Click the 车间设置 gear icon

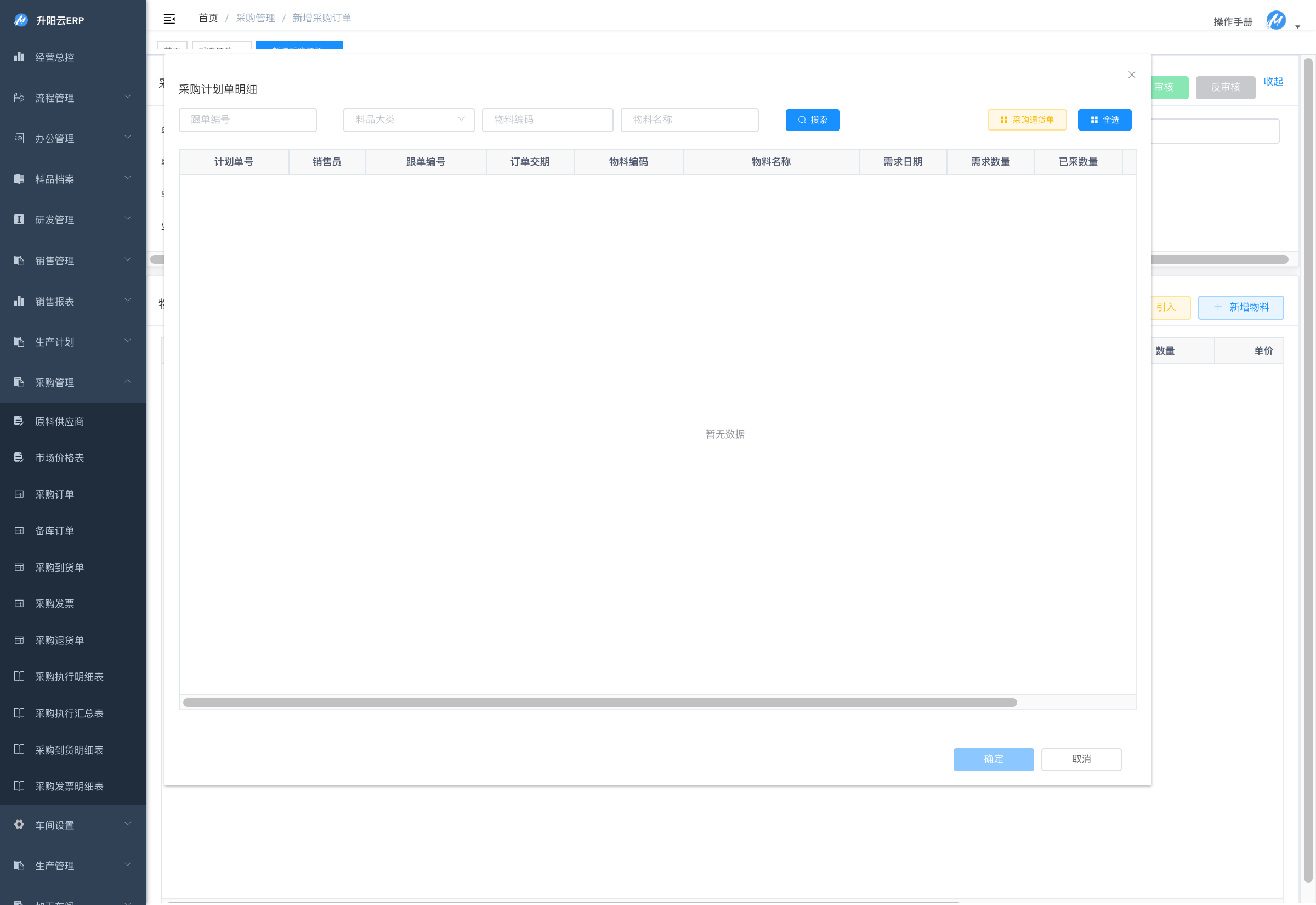19,824
